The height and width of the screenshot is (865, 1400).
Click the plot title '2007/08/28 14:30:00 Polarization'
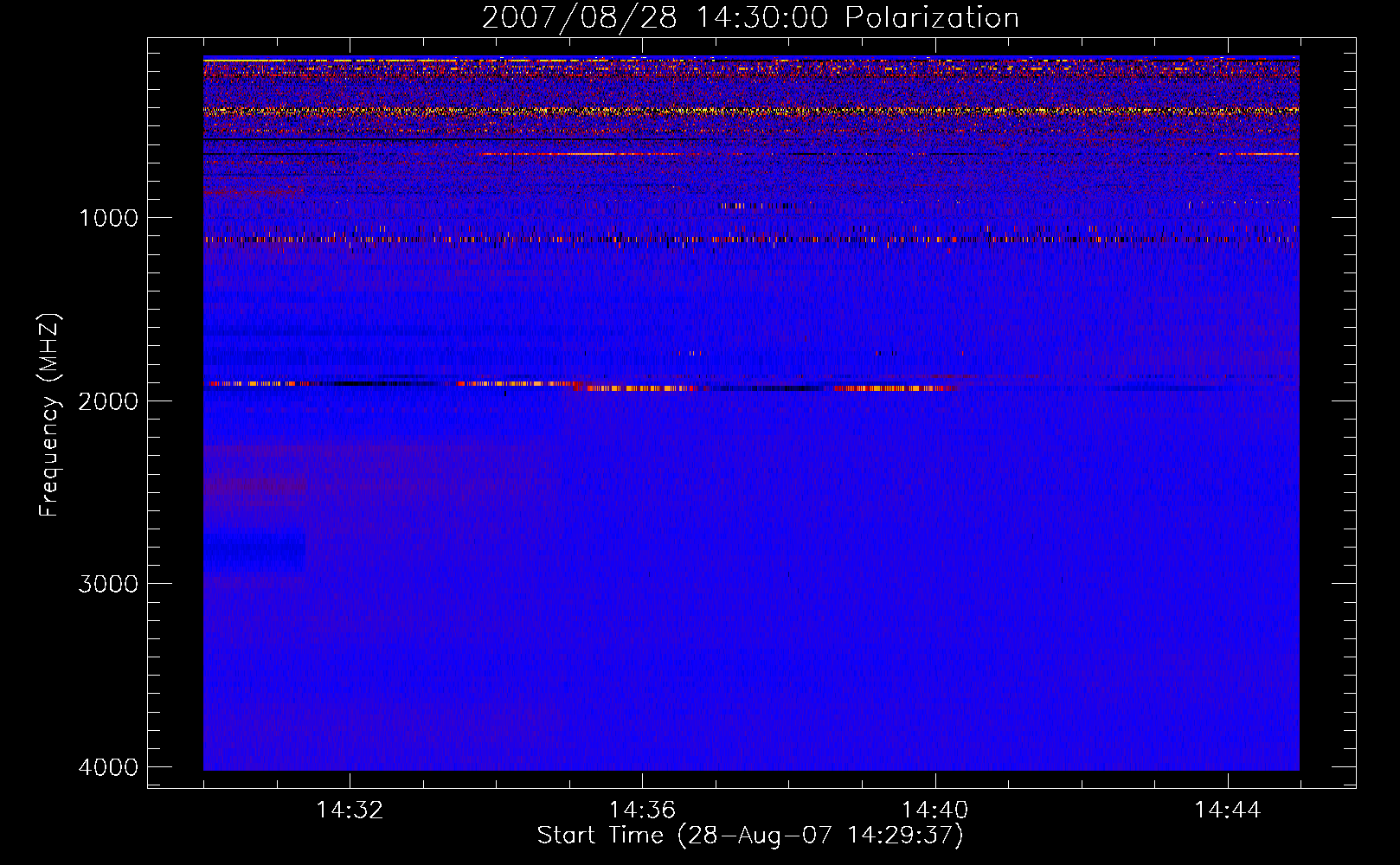point(750,18)
